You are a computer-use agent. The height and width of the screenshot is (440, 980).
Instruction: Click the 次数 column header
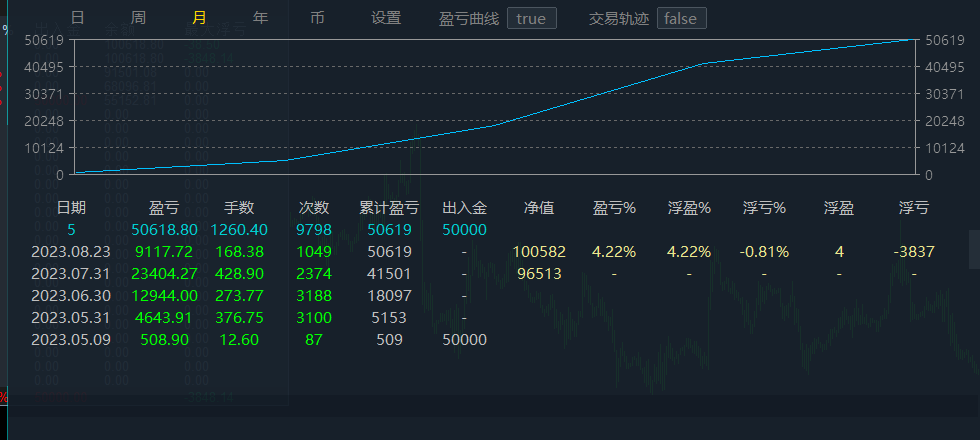coord(314,208)
